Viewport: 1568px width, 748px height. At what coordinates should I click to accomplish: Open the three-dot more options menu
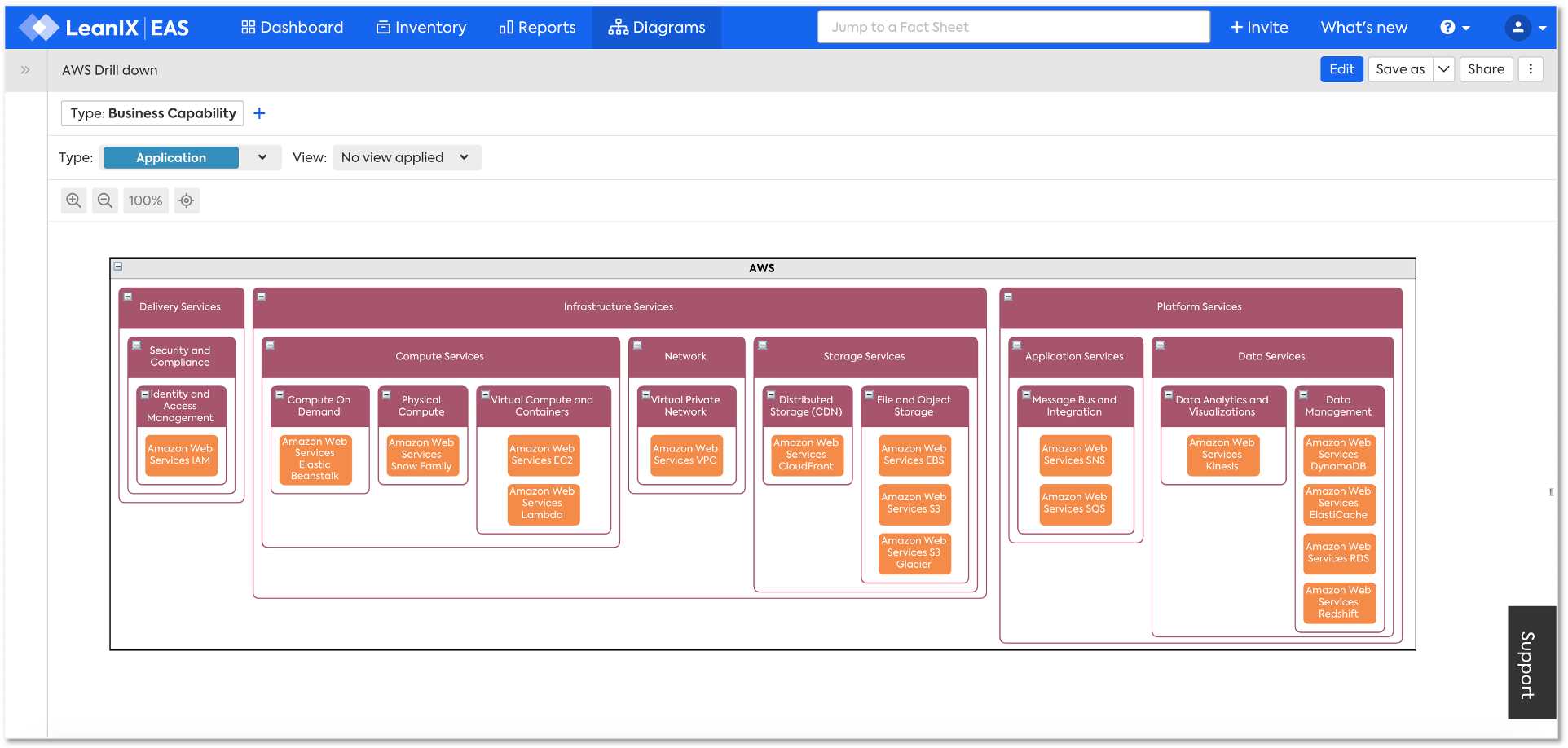1531,69
